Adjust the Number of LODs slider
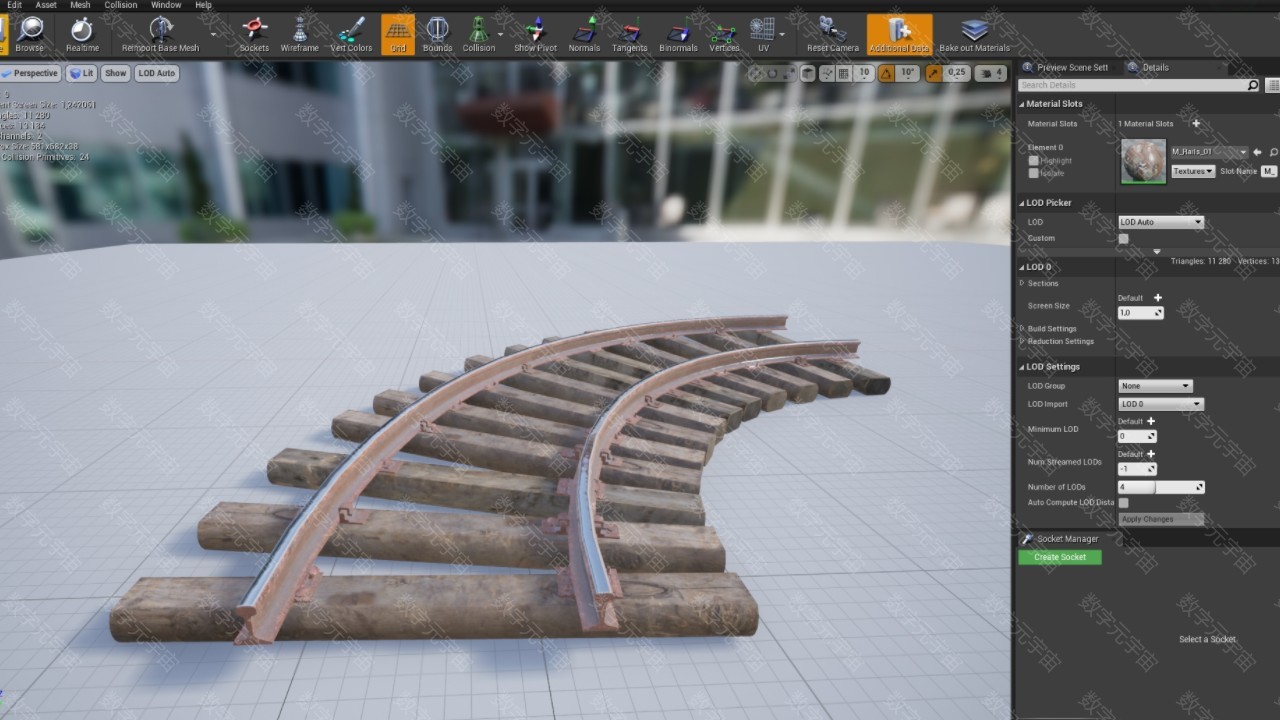The width and height of the screenshot is (1280, 720). click(1160, 487)
